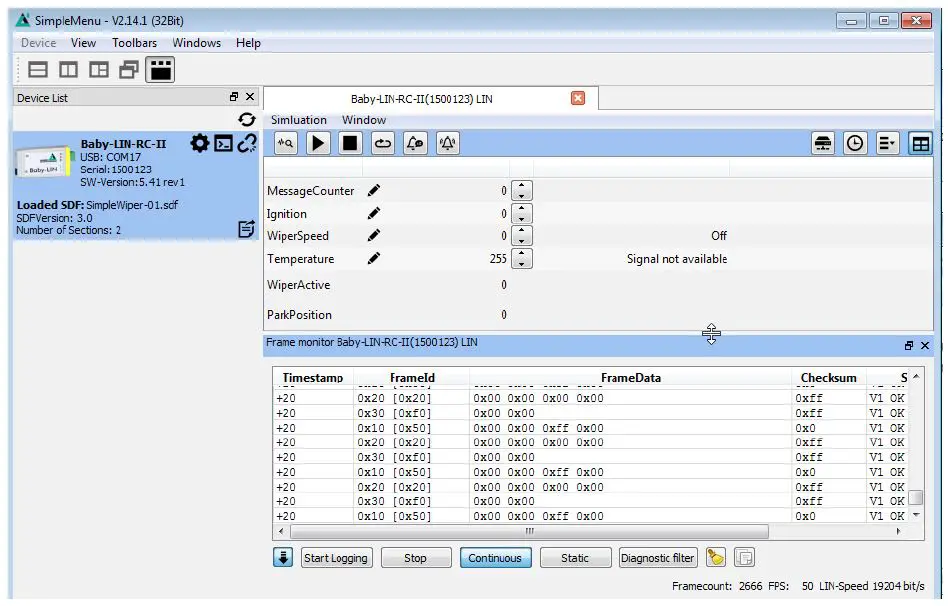Screen dimensions: 948x606
Task: Click the Start Logging button
Action: (x=336, y=558)
